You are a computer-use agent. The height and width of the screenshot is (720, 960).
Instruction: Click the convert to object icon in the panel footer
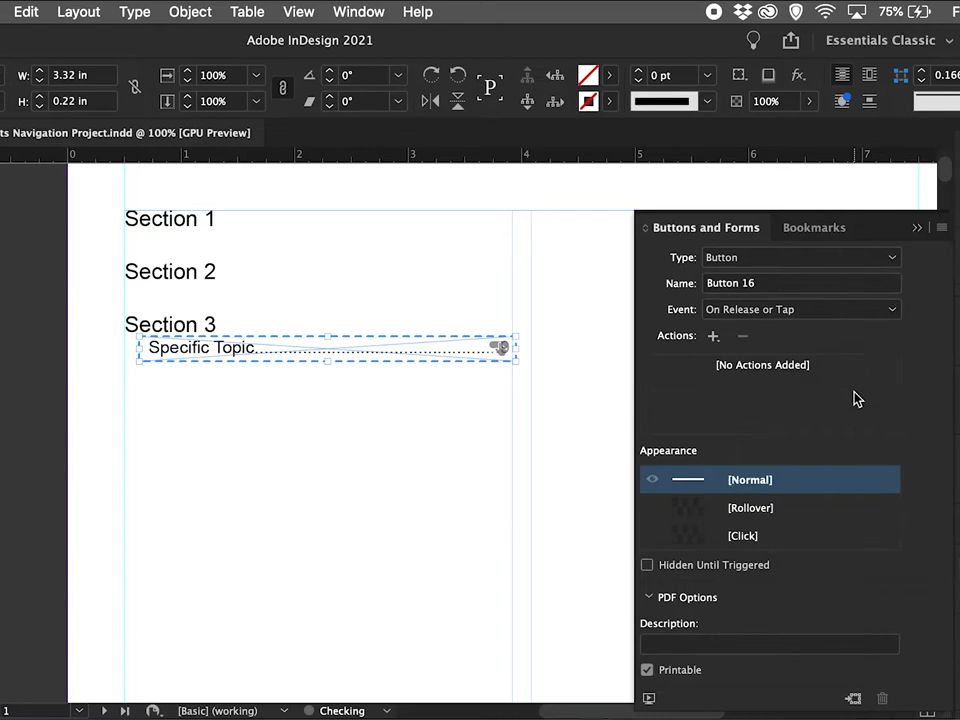click(x=853, y=699)
